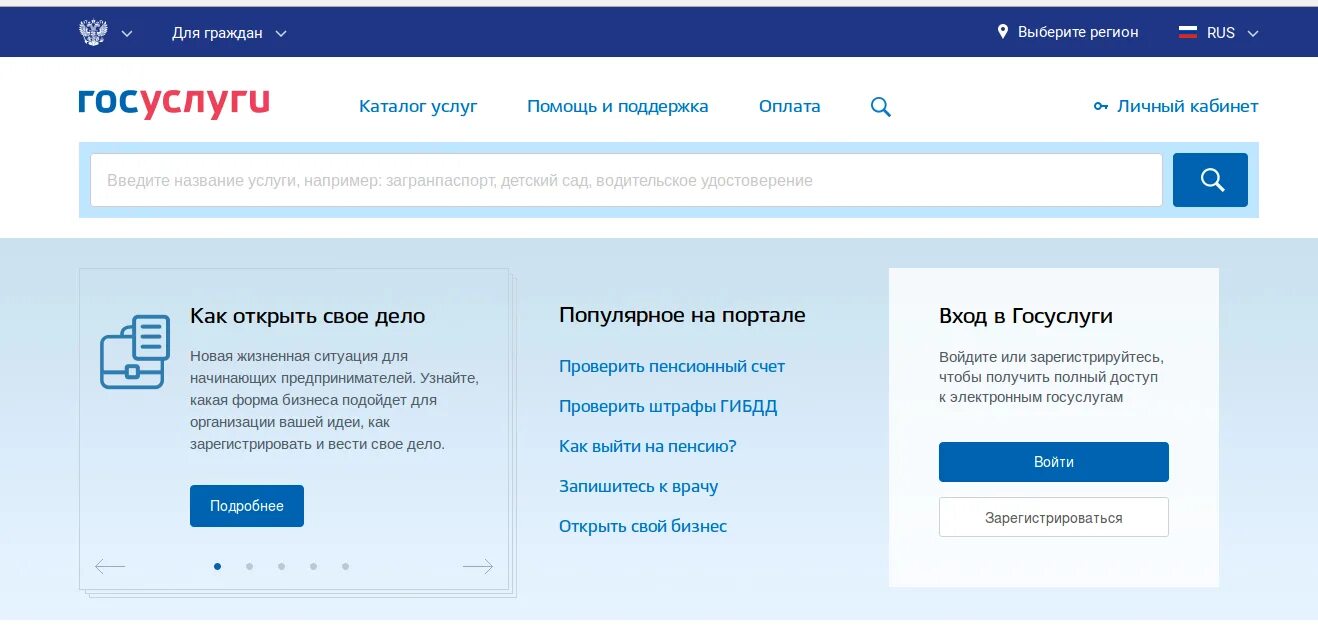The height and width of the screenshot is (634, 1318).
Task: Click the Russian flag icon
Action: tap(1187, 32)
